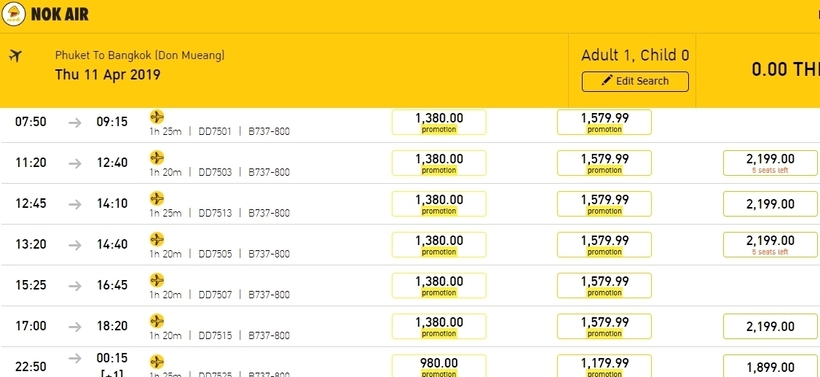Click the Nok Air icon for flight DD7503
This screenshot has width=820, height=377.
tap(157, 157)
